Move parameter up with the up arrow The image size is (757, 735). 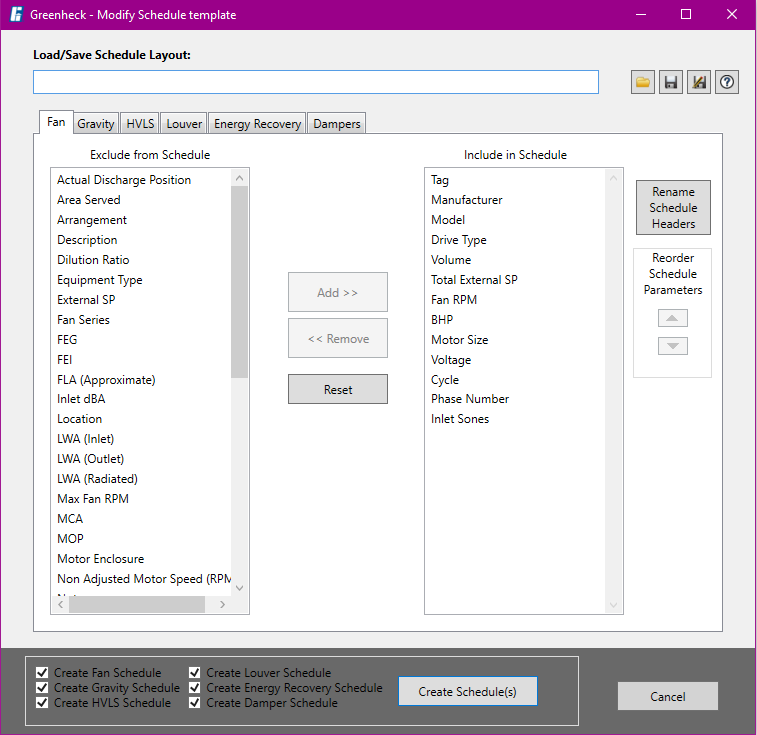coord(673,318)
